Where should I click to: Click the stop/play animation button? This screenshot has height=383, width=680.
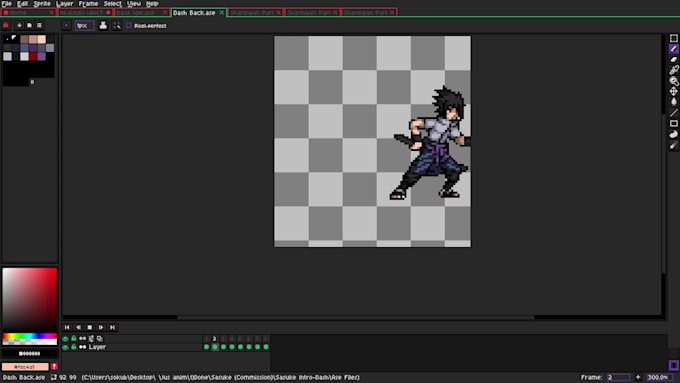tap(90, 327)
